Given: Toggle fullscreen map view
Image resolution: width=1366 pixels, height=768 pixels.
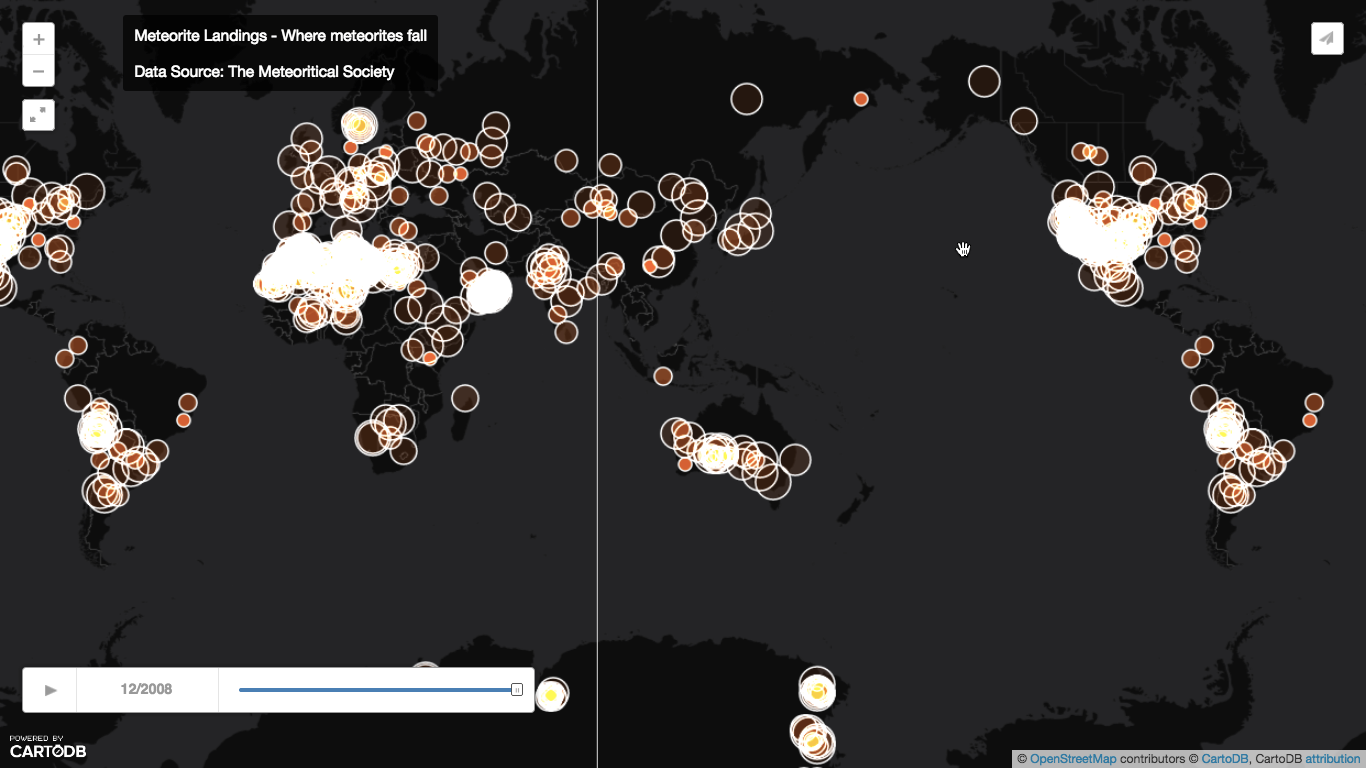Looking at the screenshot, I should (38, 115).
